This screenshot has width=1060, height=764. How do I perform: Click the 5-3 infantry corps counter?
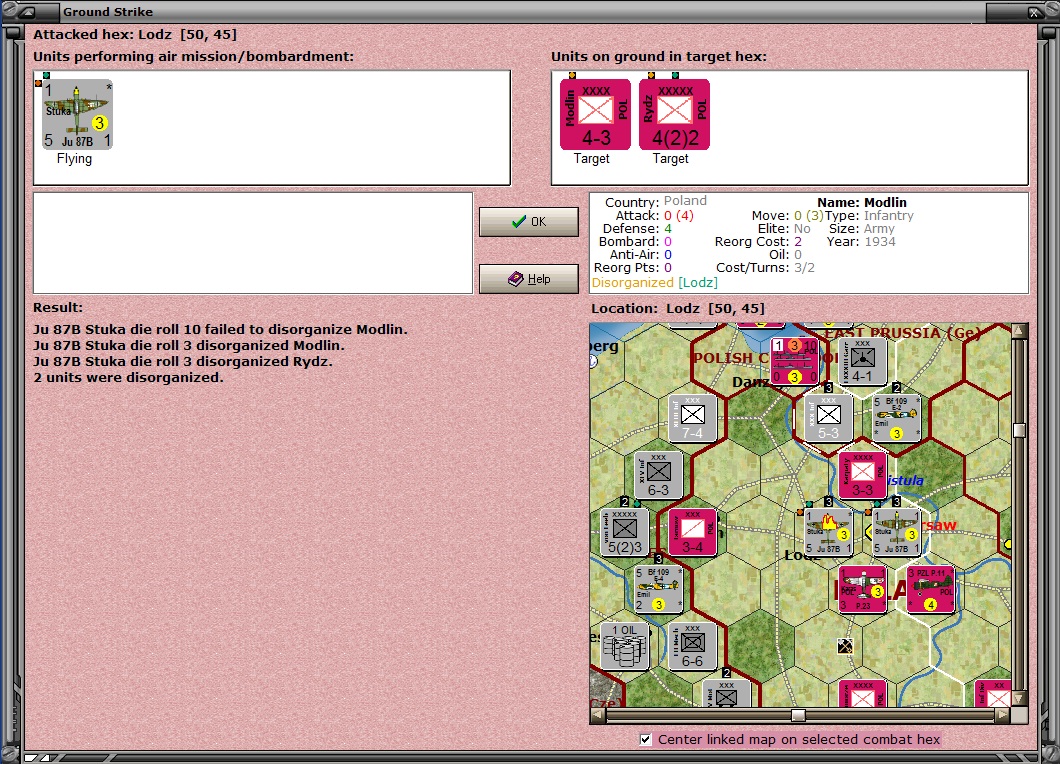point(828,419)
